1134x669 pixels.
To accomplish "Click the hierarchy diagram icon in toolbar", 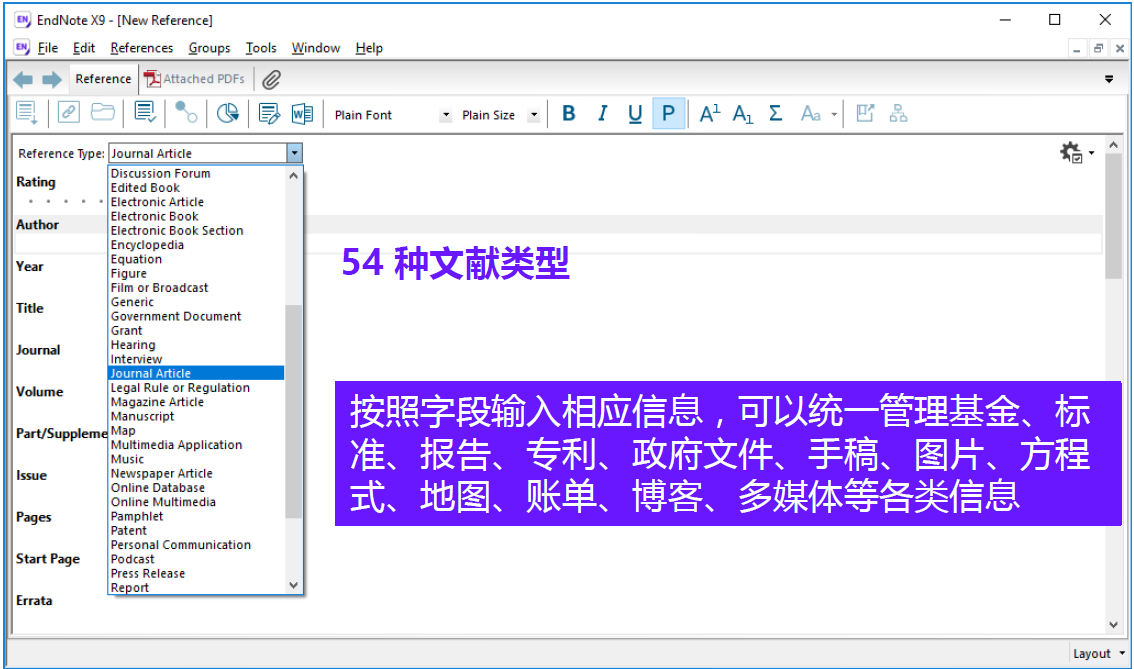I will (898, 113).
